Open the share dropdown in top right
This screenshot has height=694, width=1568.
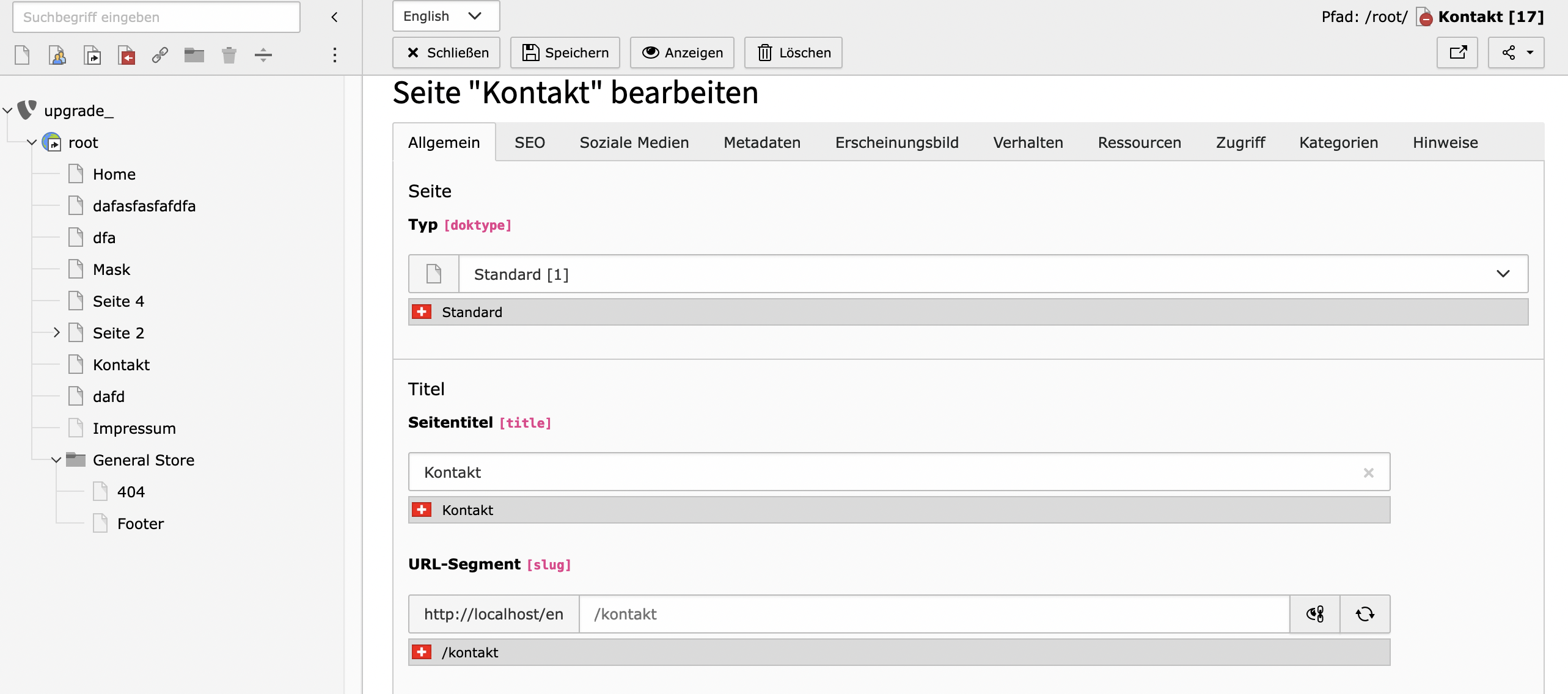[1516, 53]
